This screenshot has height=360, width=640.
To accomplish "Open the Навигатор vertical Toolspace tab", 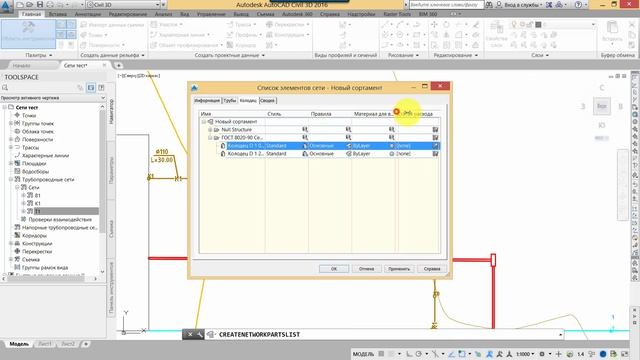I will click(x=111, y=111).
